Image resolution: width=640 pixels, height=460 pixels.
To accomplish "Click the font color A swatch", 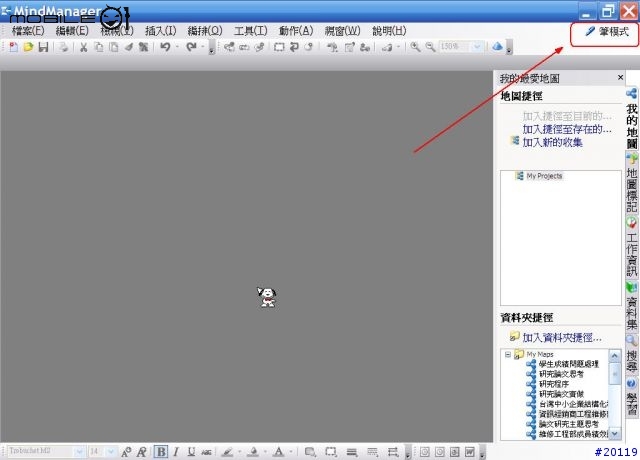I will tap(279, 452).
